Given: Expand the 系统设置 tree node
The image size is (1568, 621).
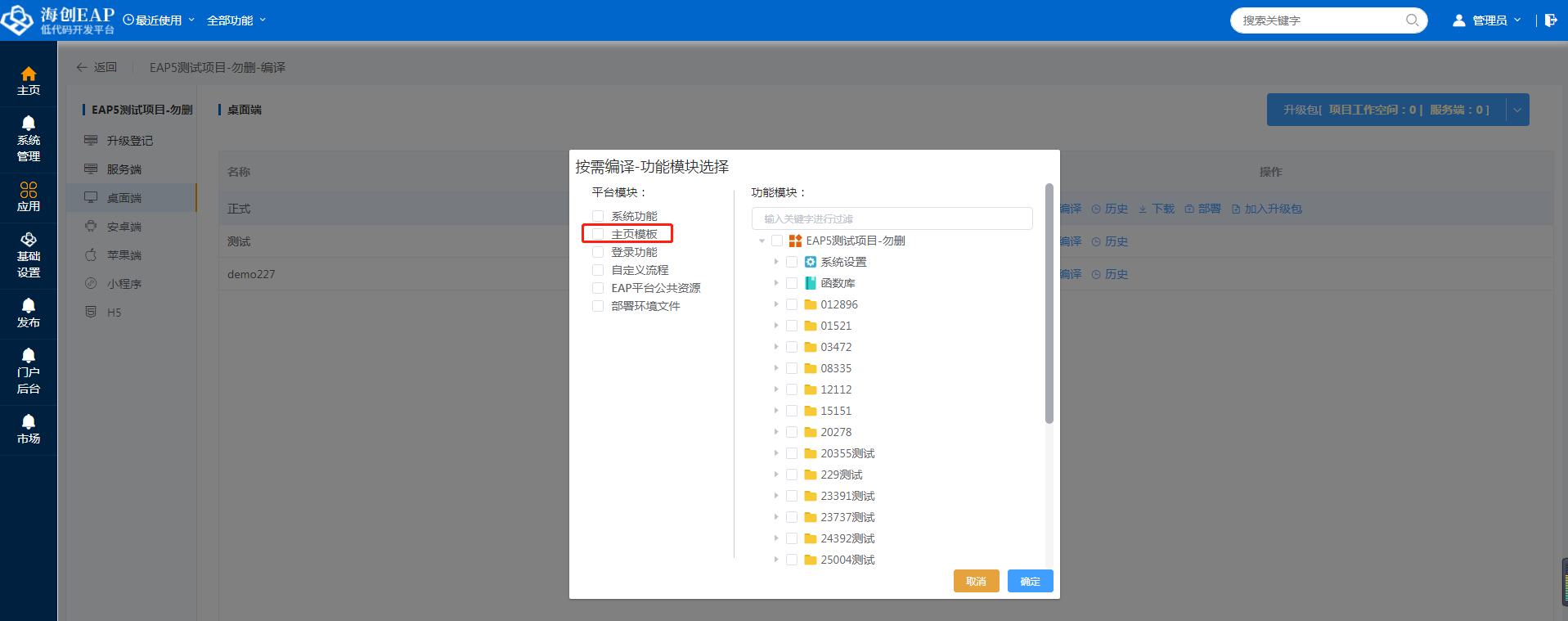Looking at the screenshot, I should 776,262.
